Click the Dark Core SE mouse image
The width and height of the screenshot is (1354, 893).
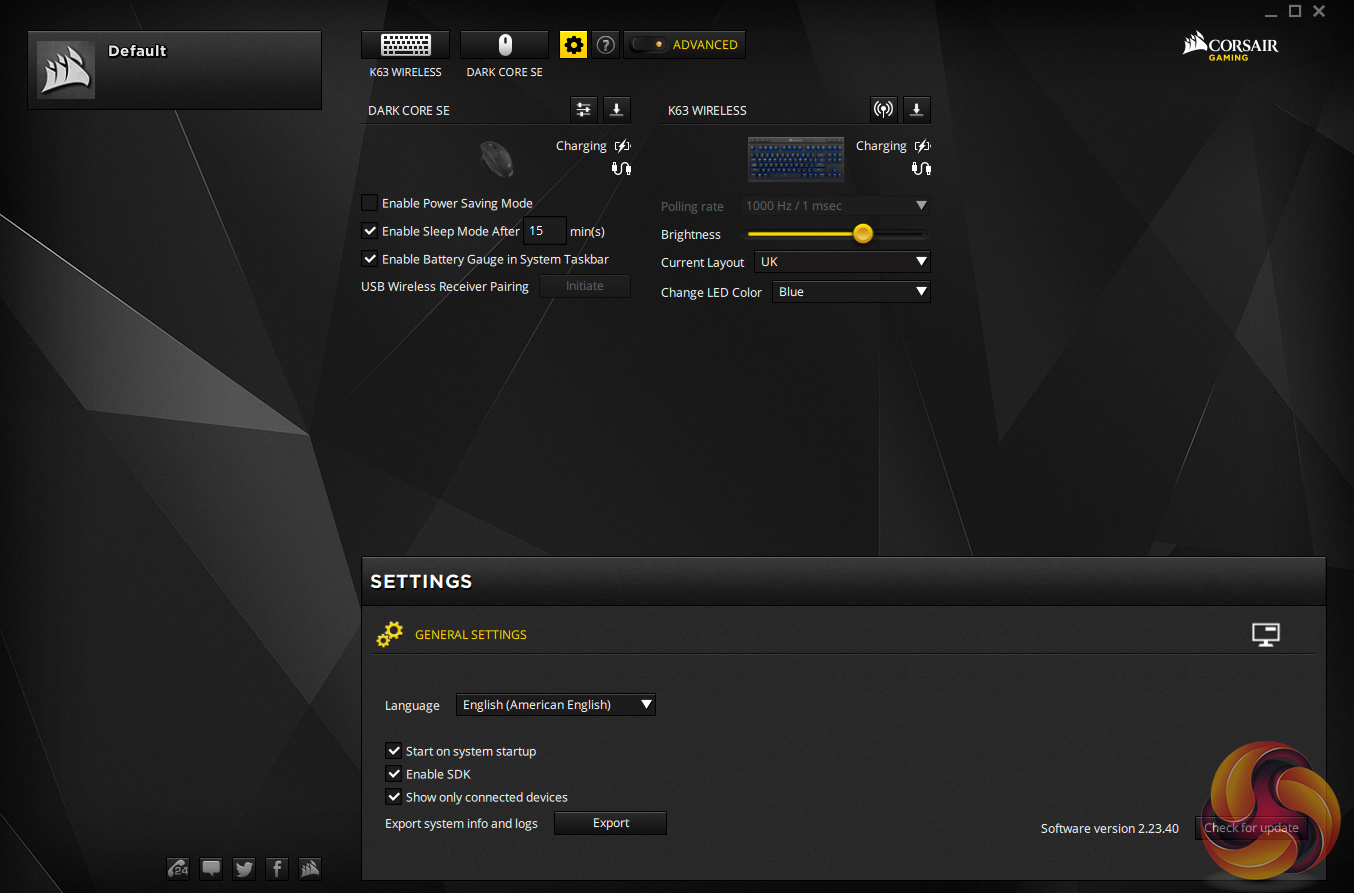(496, 158)
